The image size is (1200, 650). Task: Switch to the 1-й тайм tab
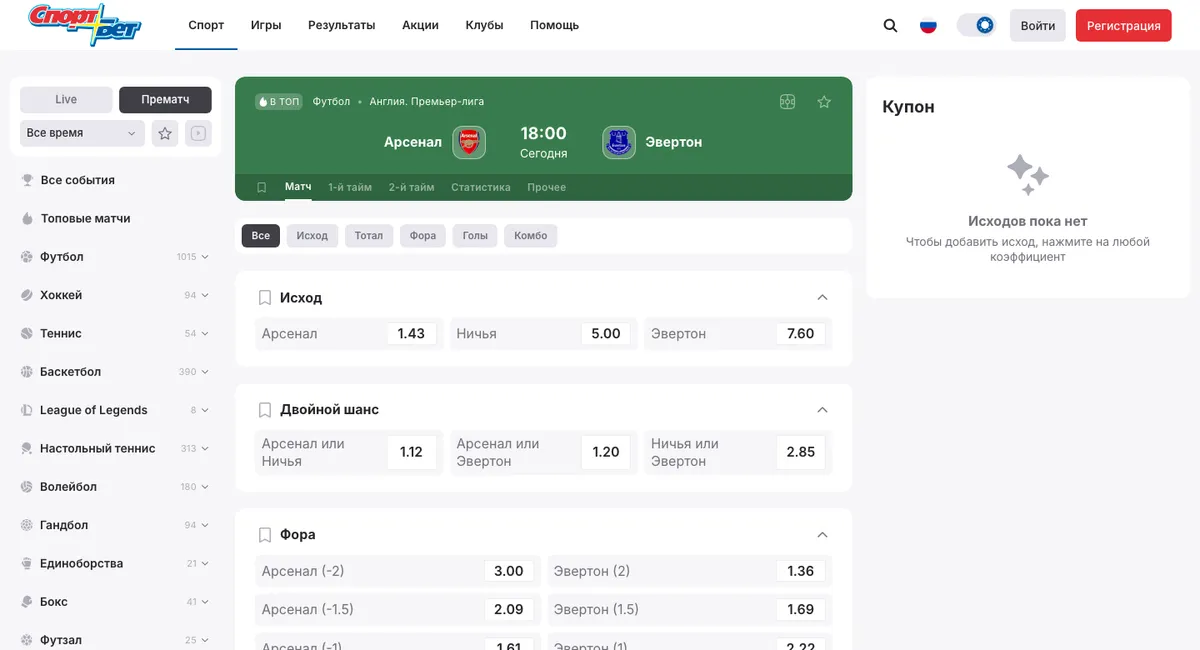[350, 187]
